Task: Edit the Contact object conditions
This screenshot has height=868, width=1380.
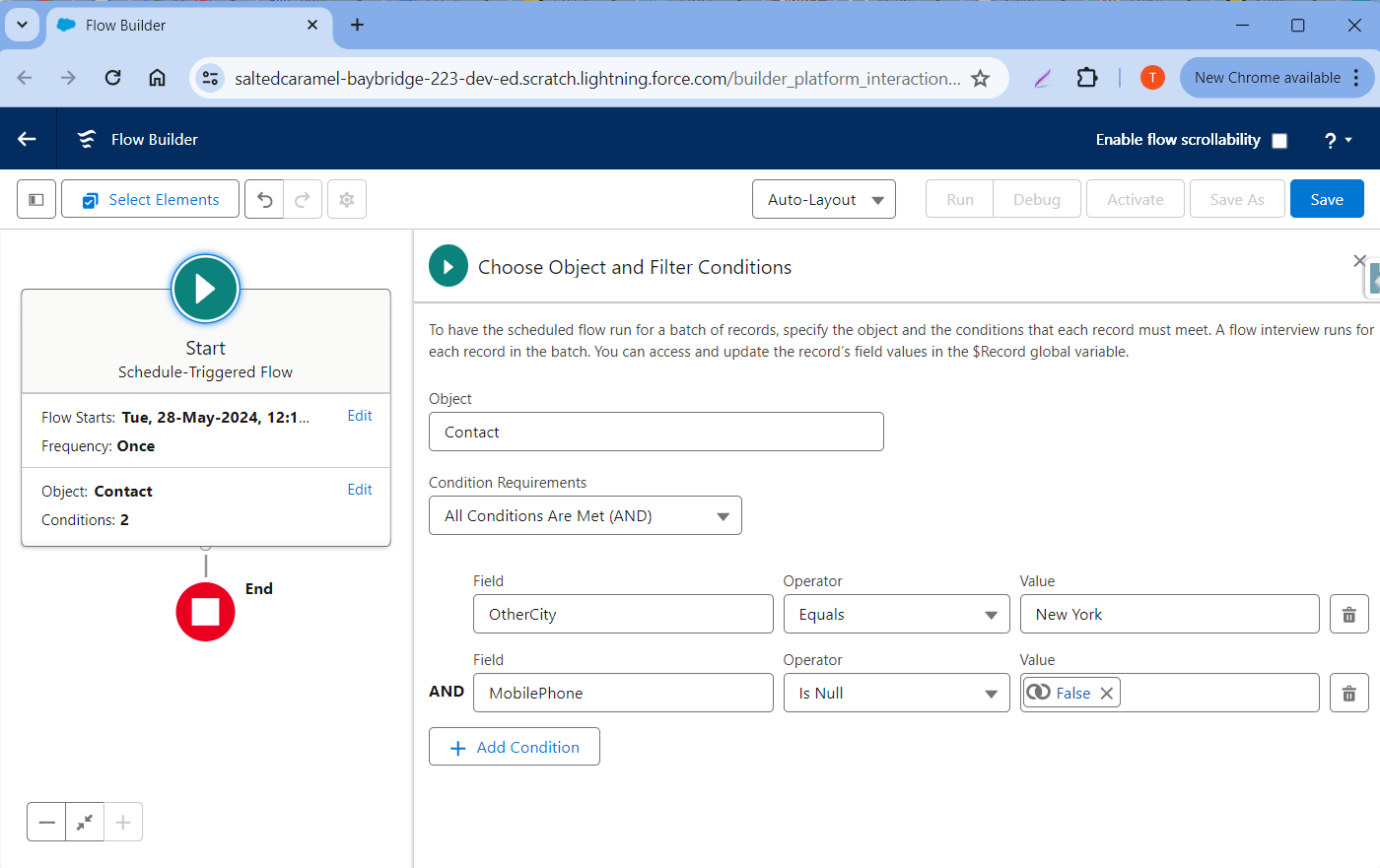Action: [x=360, y=490]
